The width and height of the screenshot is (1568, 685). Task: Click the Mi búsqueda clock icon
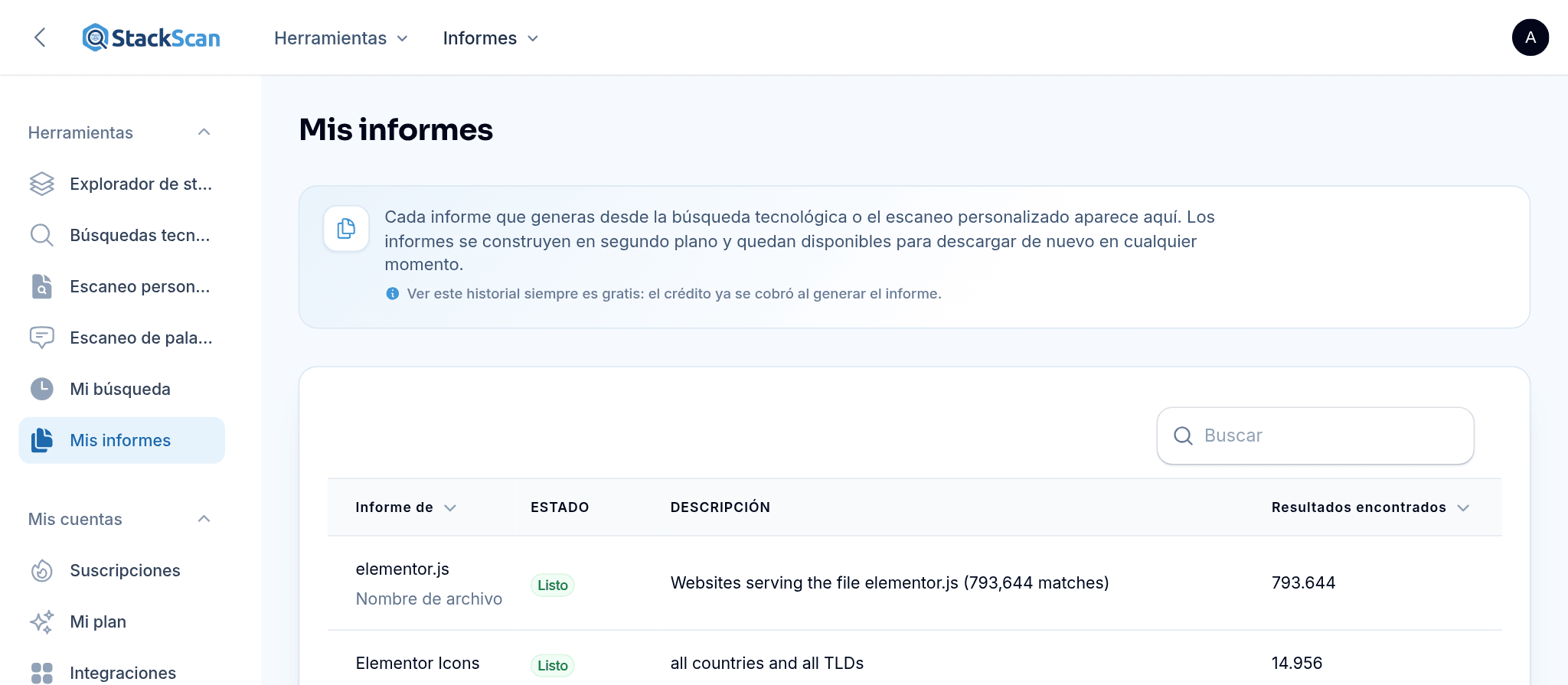point(42,389)
